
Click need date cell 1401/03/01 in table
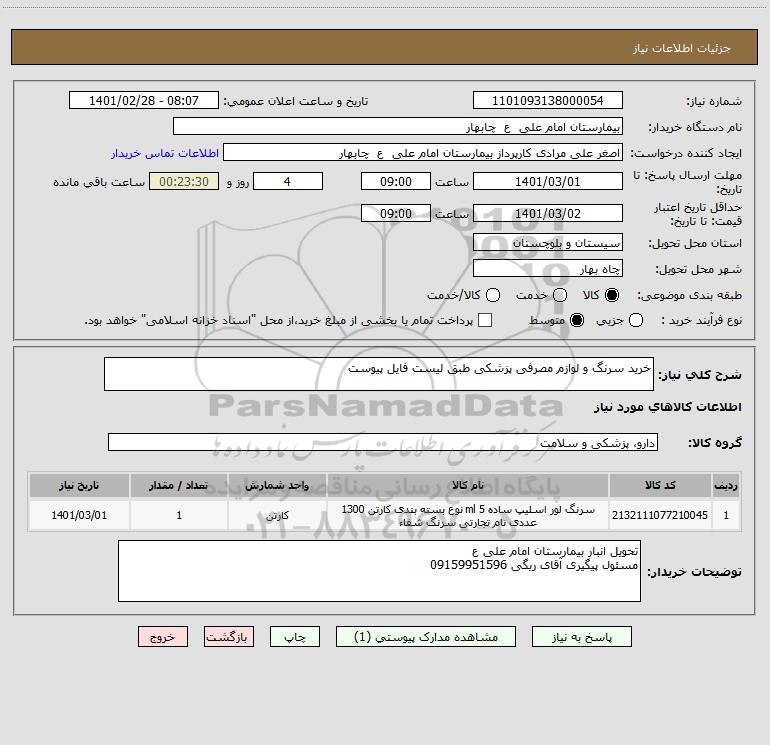(x=79, y=515)
